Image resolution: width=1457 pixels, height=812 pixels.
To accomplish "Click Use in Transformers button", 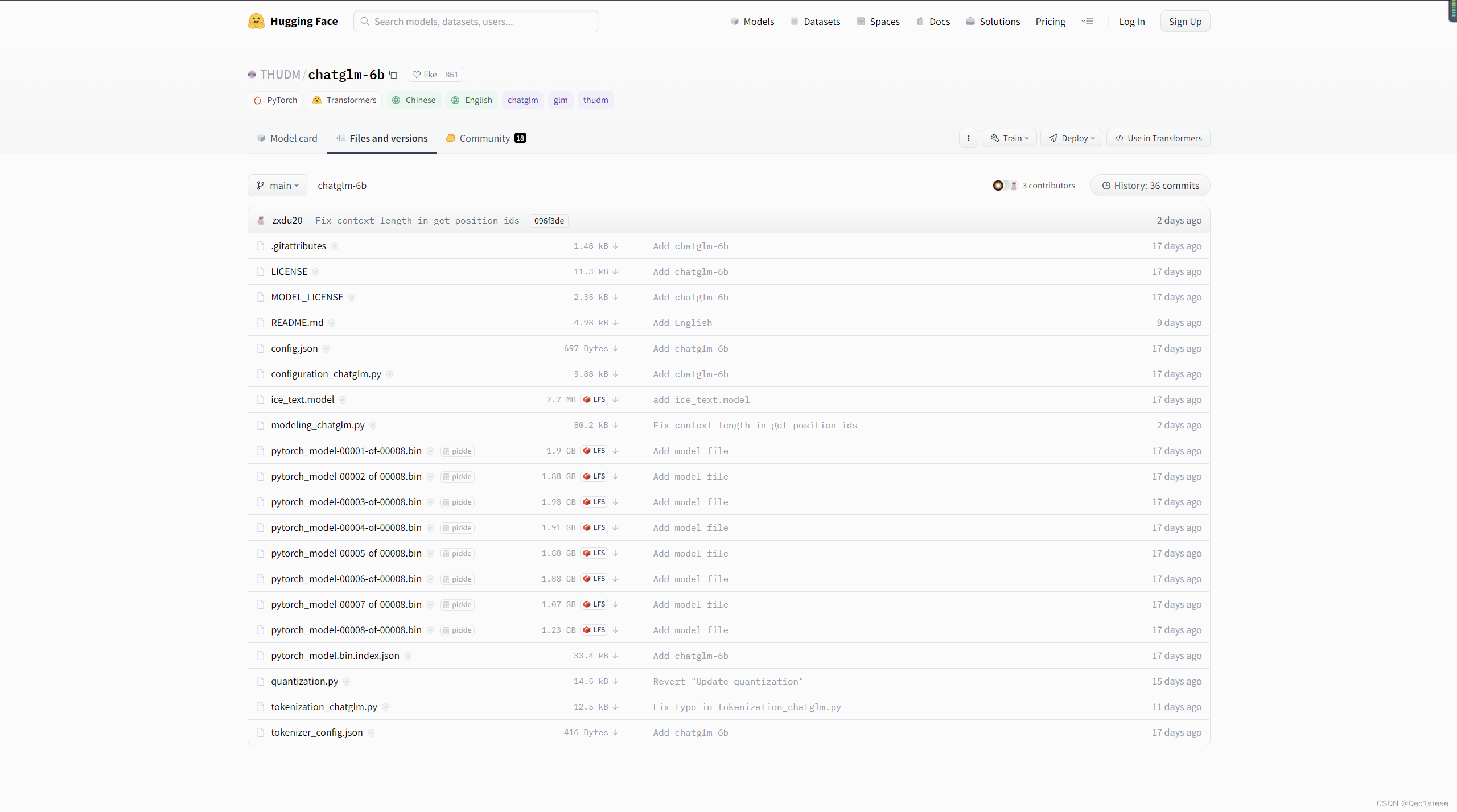I will point(1158,138).
